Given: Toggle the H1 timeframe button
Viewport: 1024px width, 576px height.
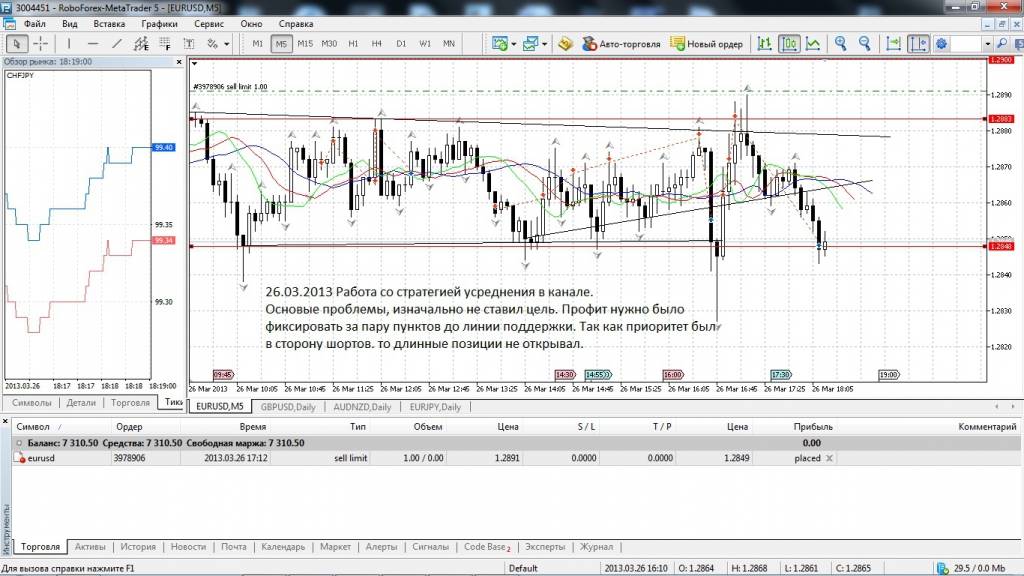Looking at the screenshot, I should [353, 44].
